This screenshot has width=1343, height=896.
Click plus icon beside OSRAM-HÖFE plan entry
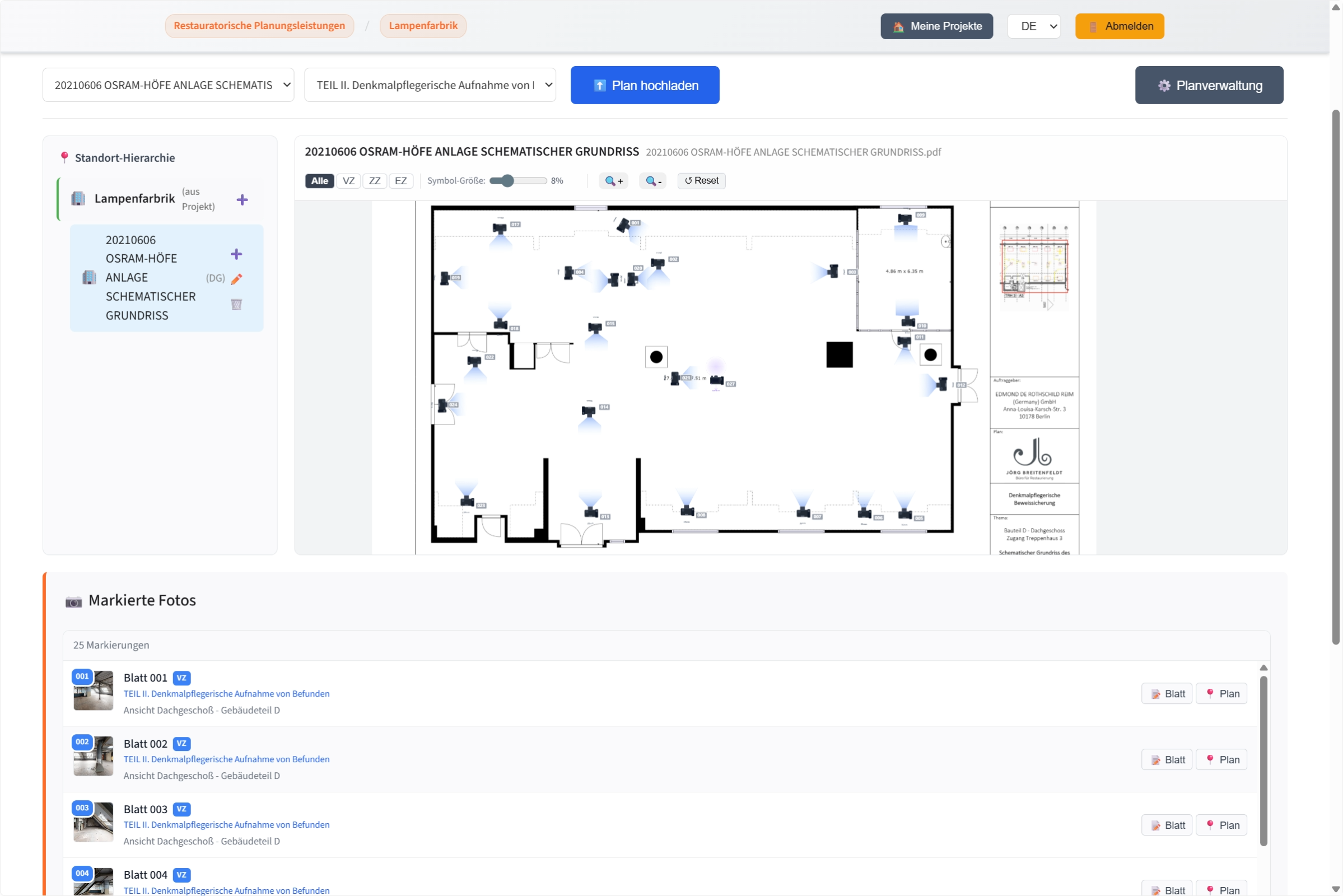(x=236, y=254)
